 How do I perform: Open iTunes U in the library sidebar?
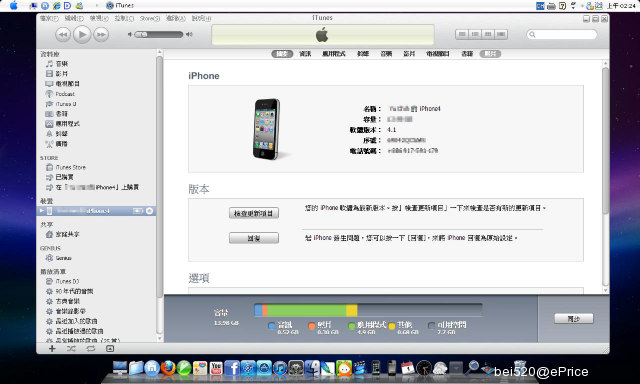click(61, 104)
